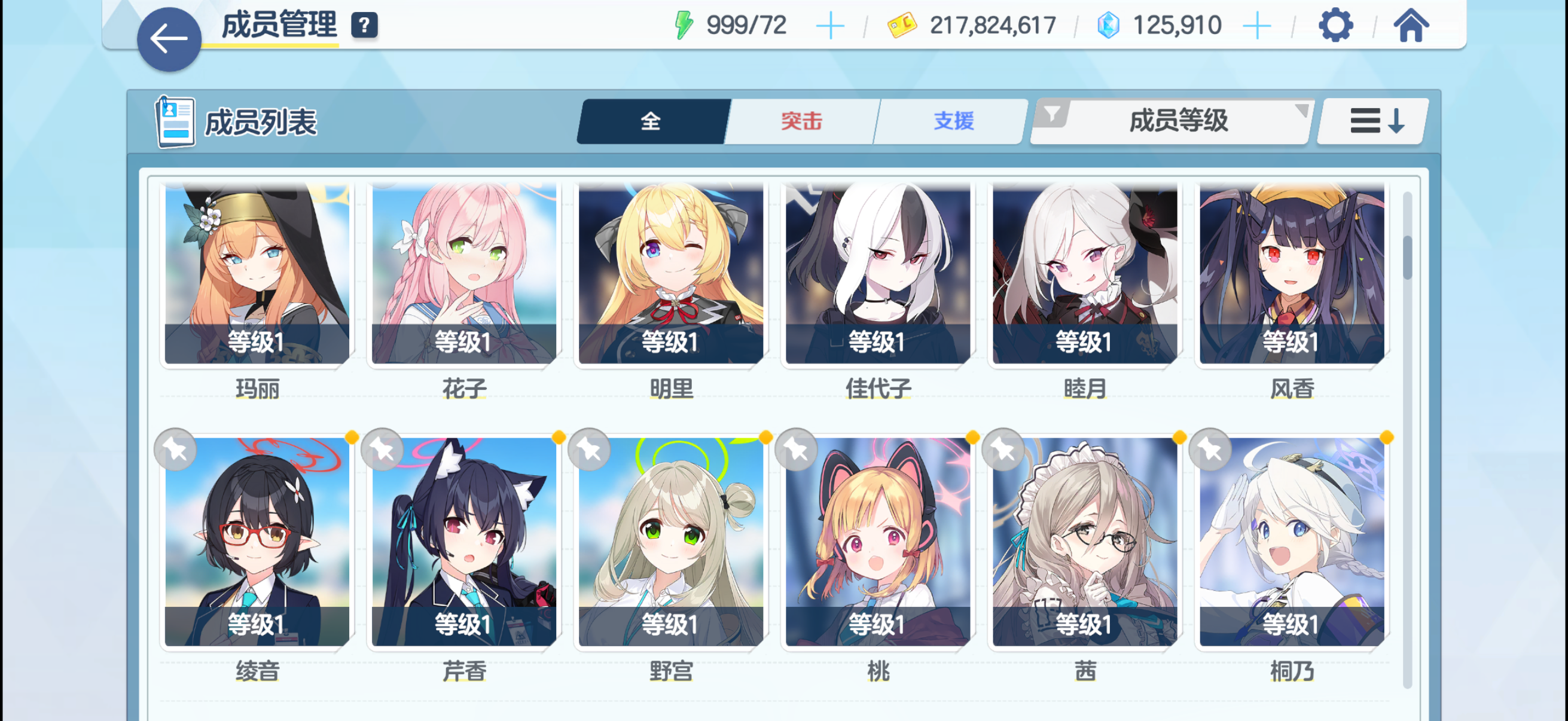
Task: Add energy with plus beside 999/72
Action: (x=829, y=26)
